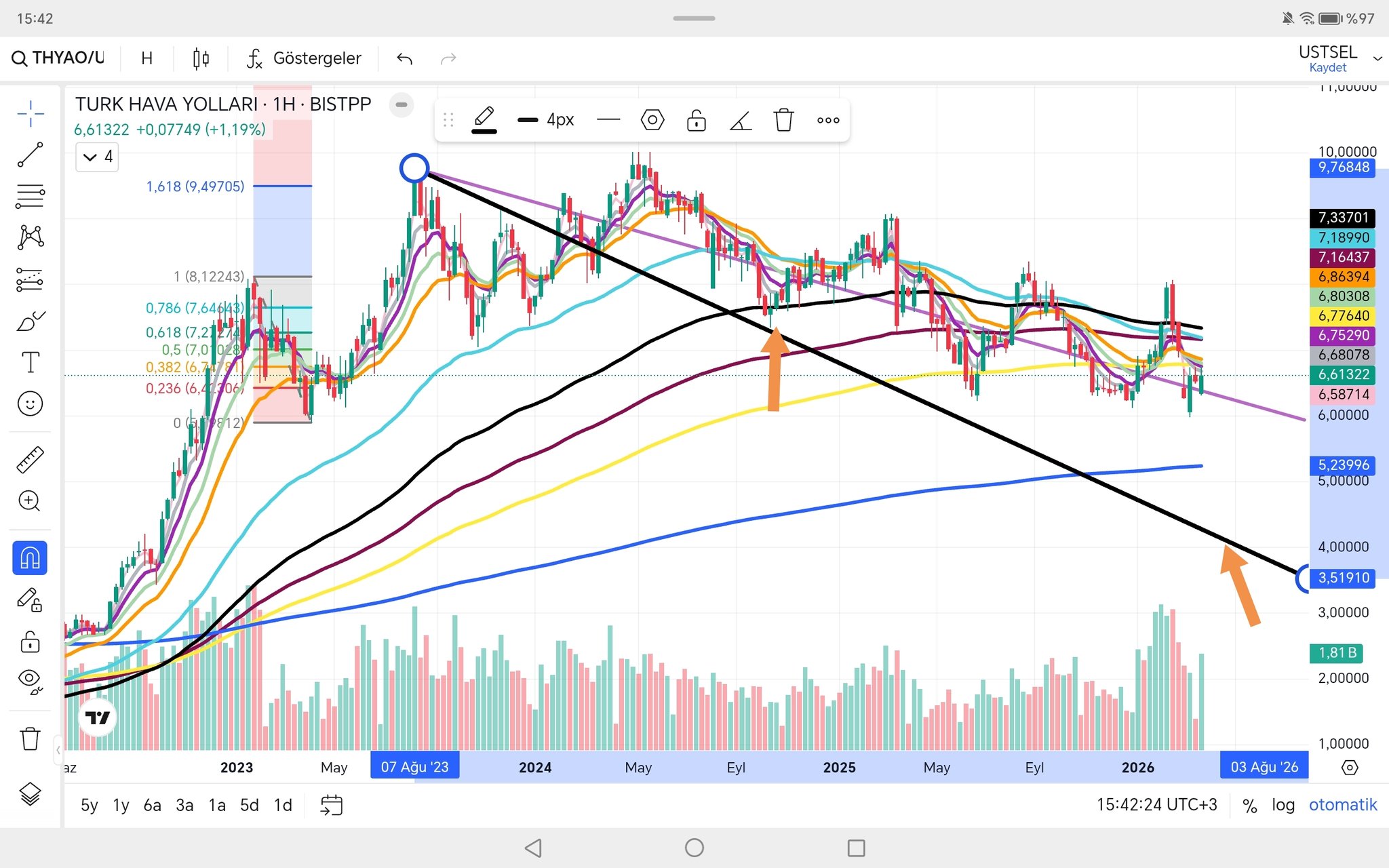This screenshot has width=1389, height=868.
Task: Change line color with pencil swatch
Action: pos(484,121)
